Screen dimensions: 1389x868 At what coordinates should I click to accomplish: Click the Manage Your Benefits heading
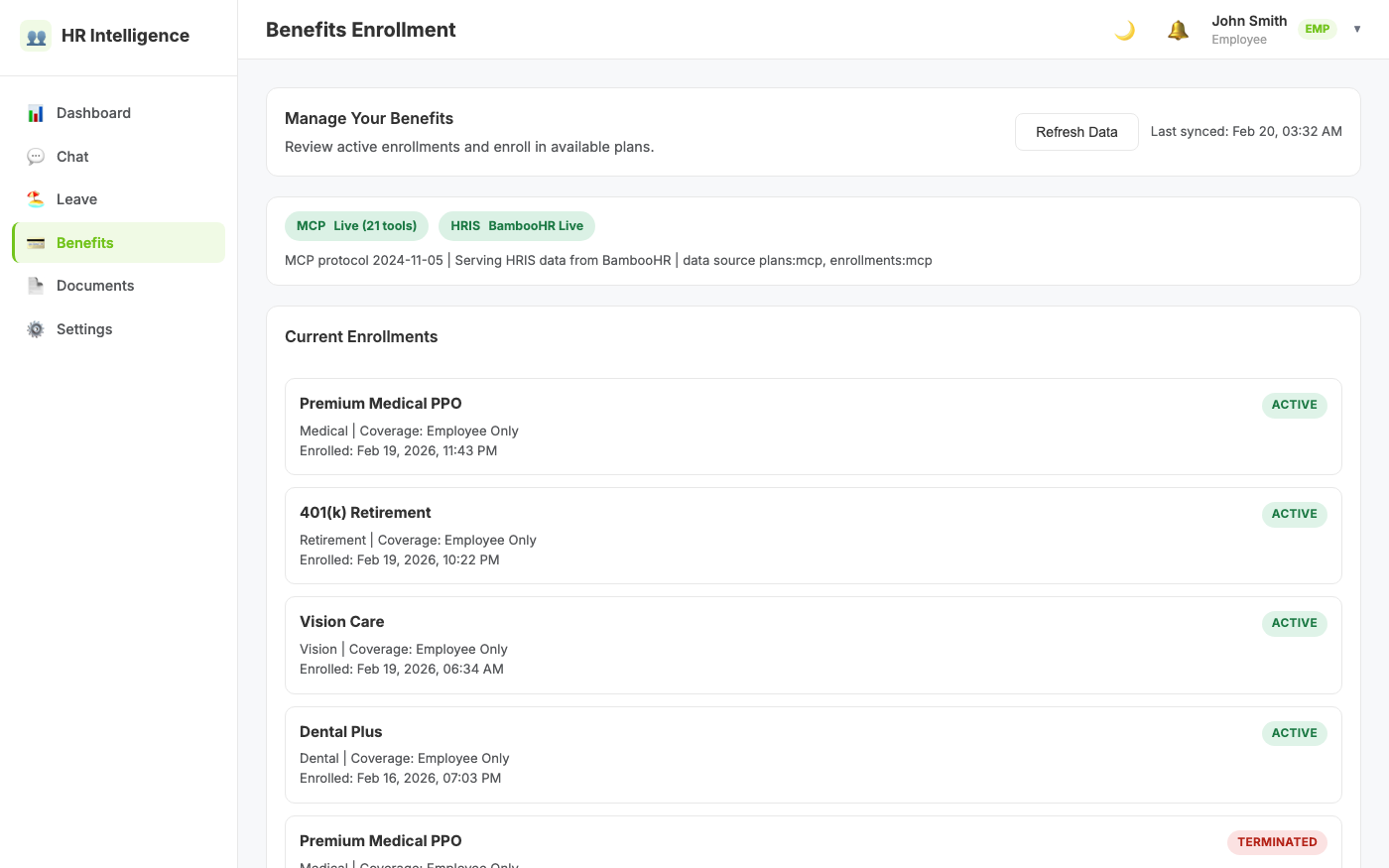point(369,119)
